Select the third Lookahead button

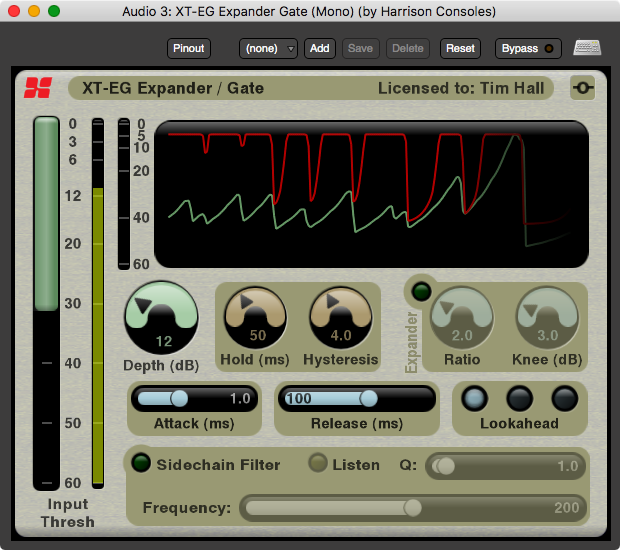(565, 399)
